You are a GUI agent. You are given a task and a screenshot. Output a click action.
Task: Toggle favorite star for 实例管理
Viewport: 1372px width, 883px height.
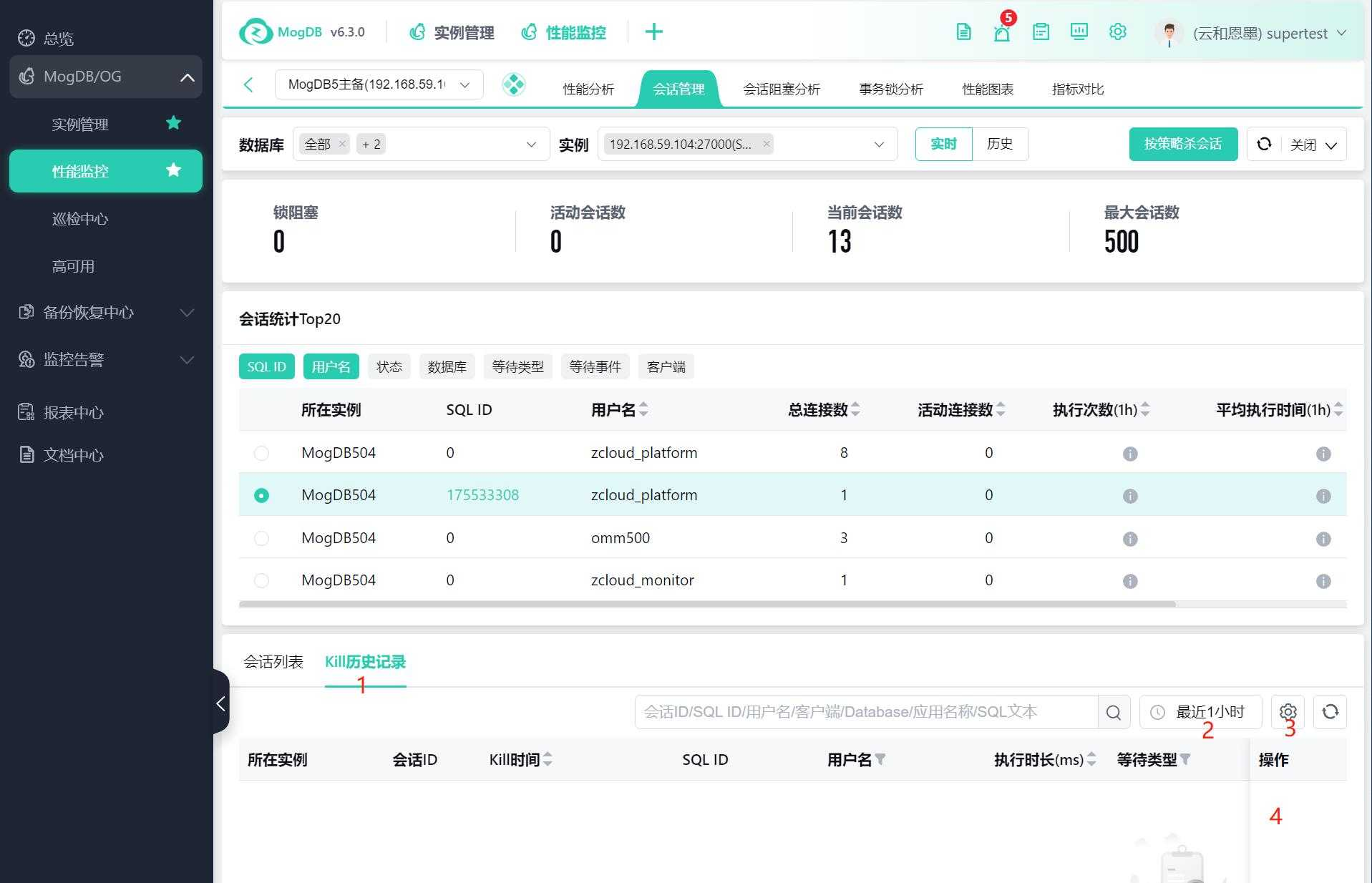click(173, 123)
